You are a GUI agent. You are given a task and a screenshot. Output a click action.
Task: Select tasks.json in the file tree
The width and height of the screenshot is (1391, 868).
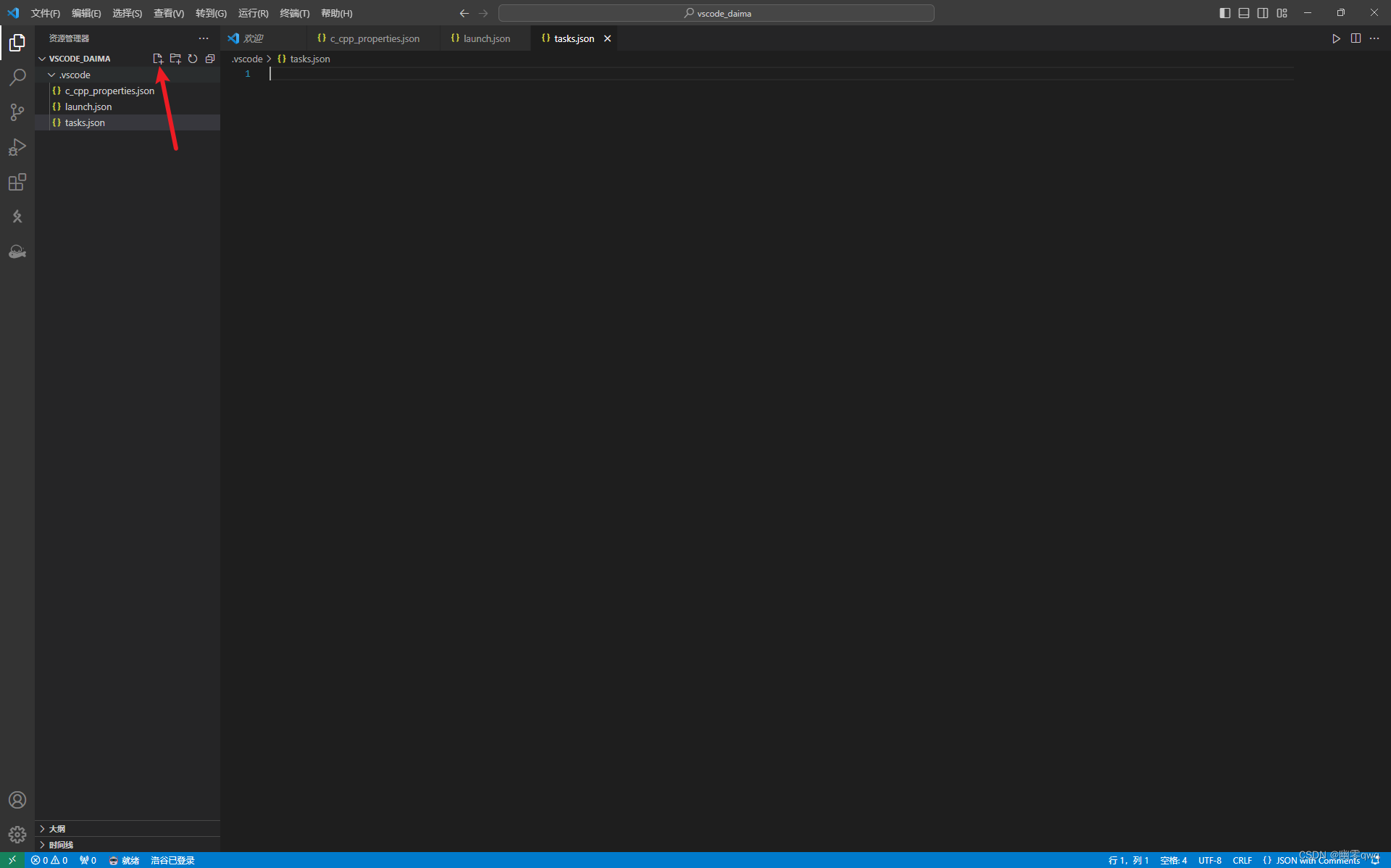(x=128, y=122)
